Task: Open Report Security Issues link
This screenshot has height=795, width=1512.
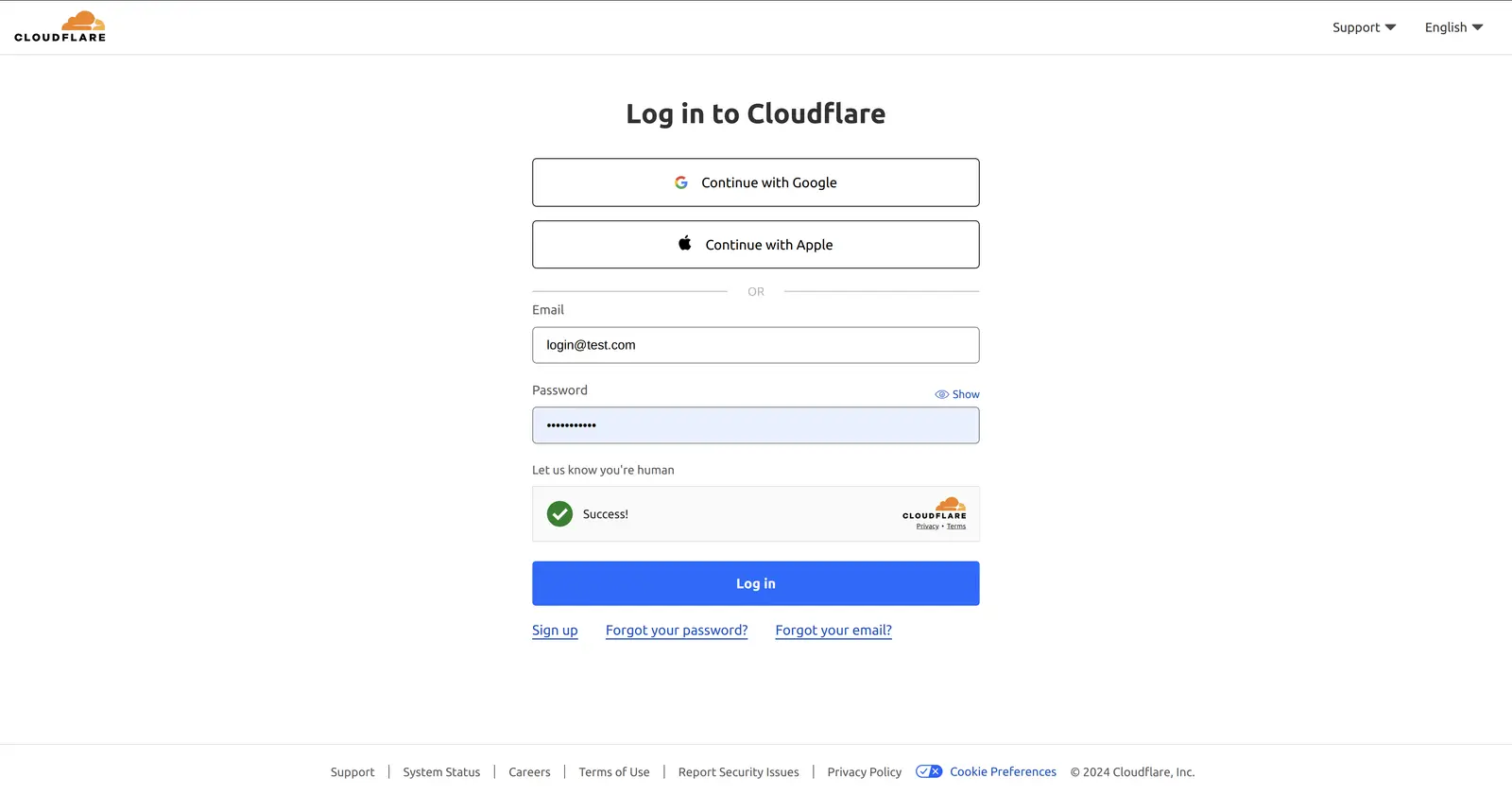Action: point(739,772)
